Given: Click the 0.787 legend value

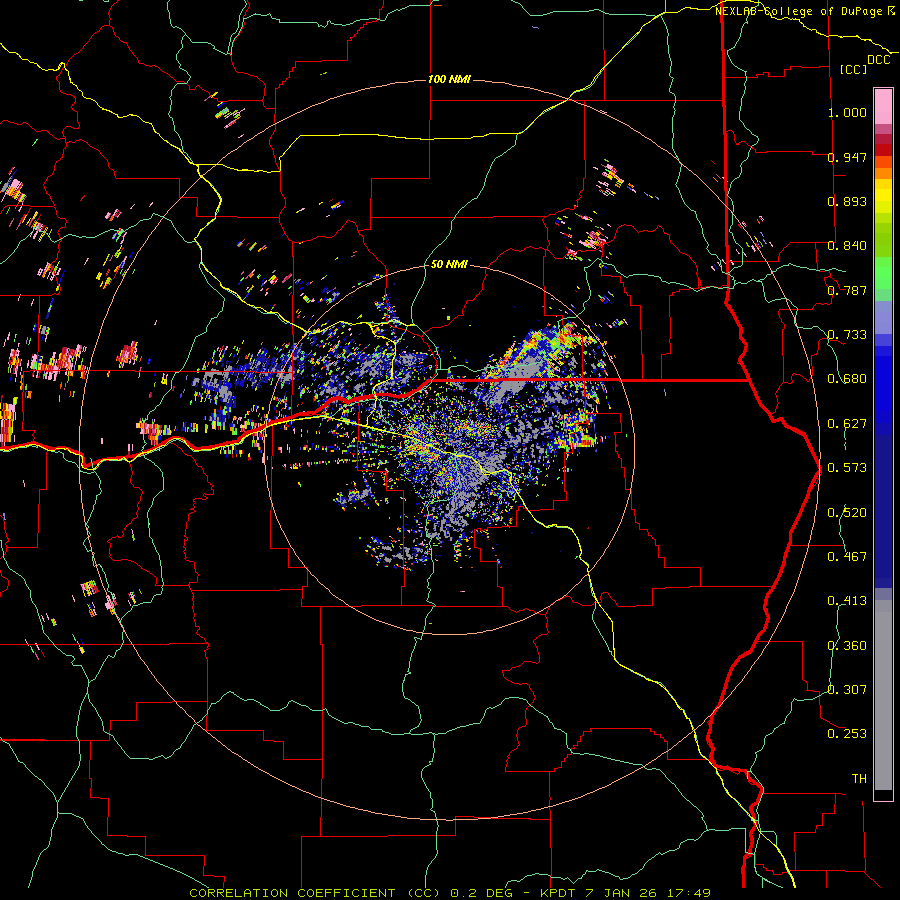Looking at the screenshot, I should [847, 290].
